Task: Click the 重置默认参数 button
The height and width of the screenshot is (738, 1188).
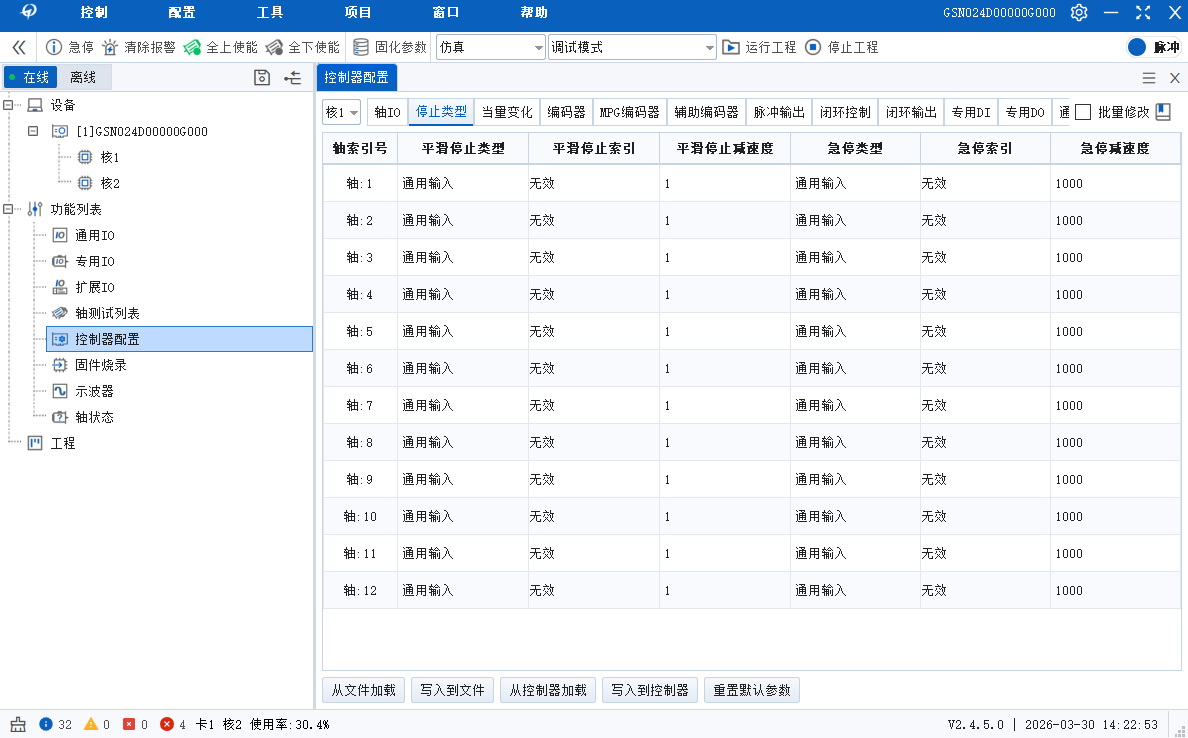Action: point(751,690)
